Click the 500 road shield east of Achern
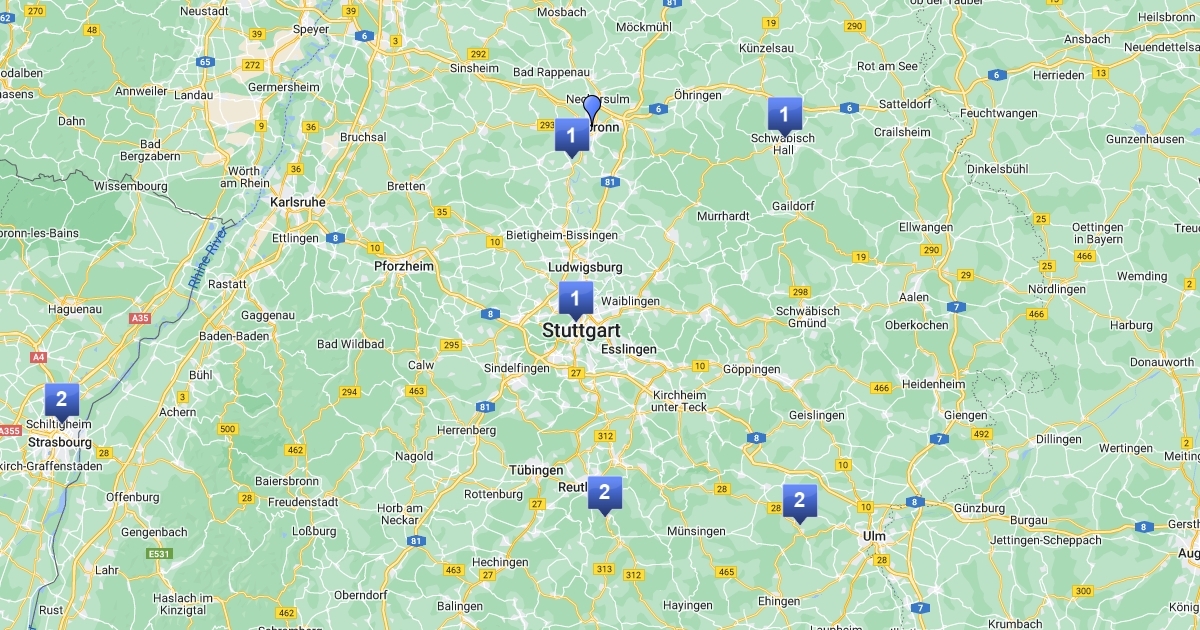 (x=228, y=429)
